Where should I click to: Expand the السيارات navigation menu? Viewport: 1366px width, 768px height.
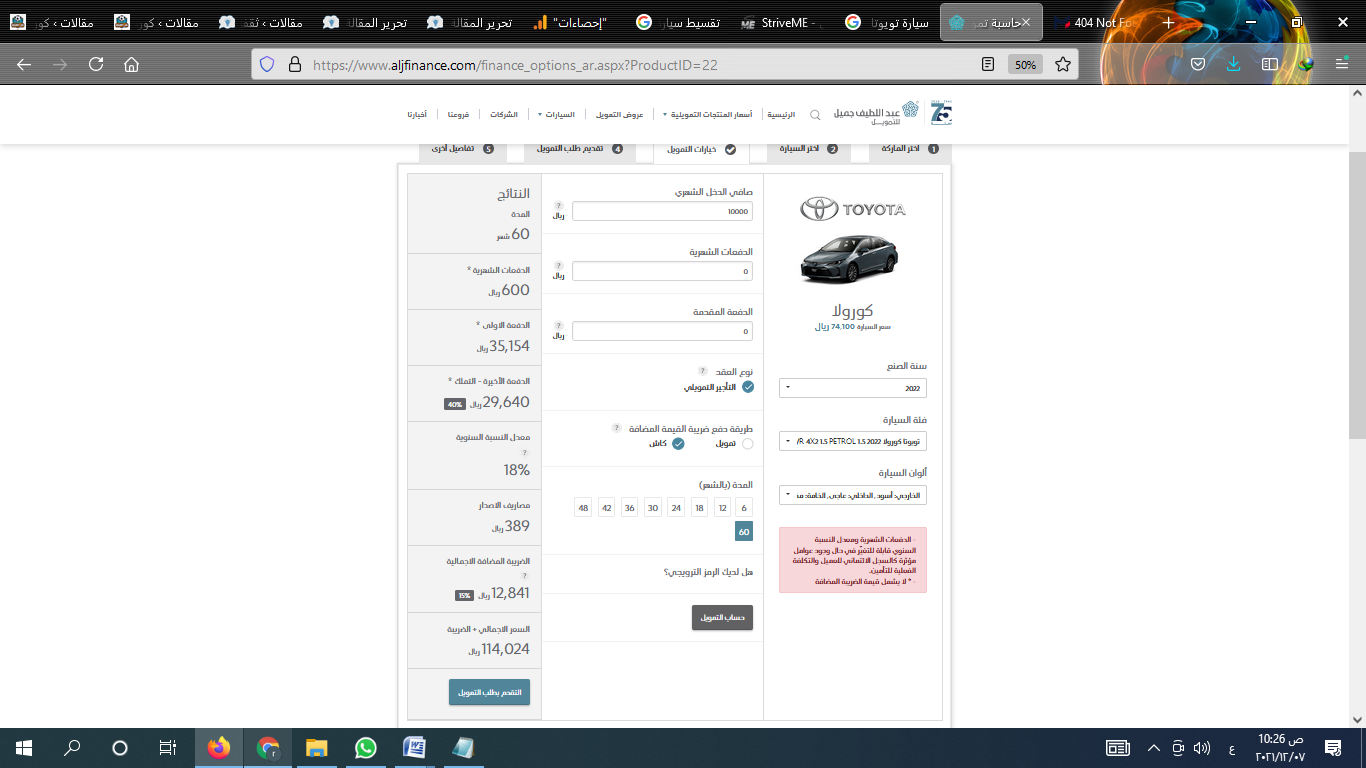557,115
